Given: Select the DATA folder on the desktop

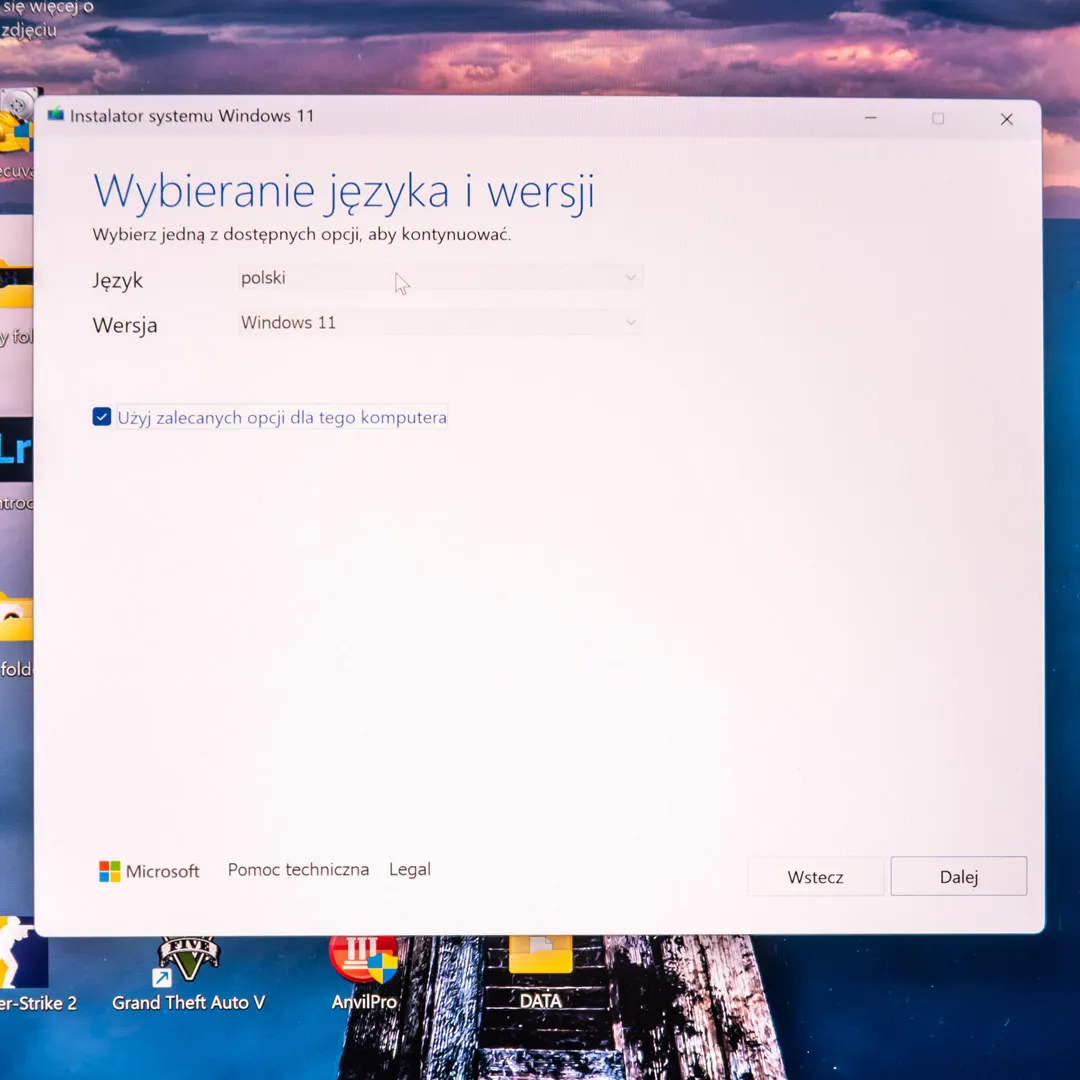Looking at the screenshot, I should point(541,973).
